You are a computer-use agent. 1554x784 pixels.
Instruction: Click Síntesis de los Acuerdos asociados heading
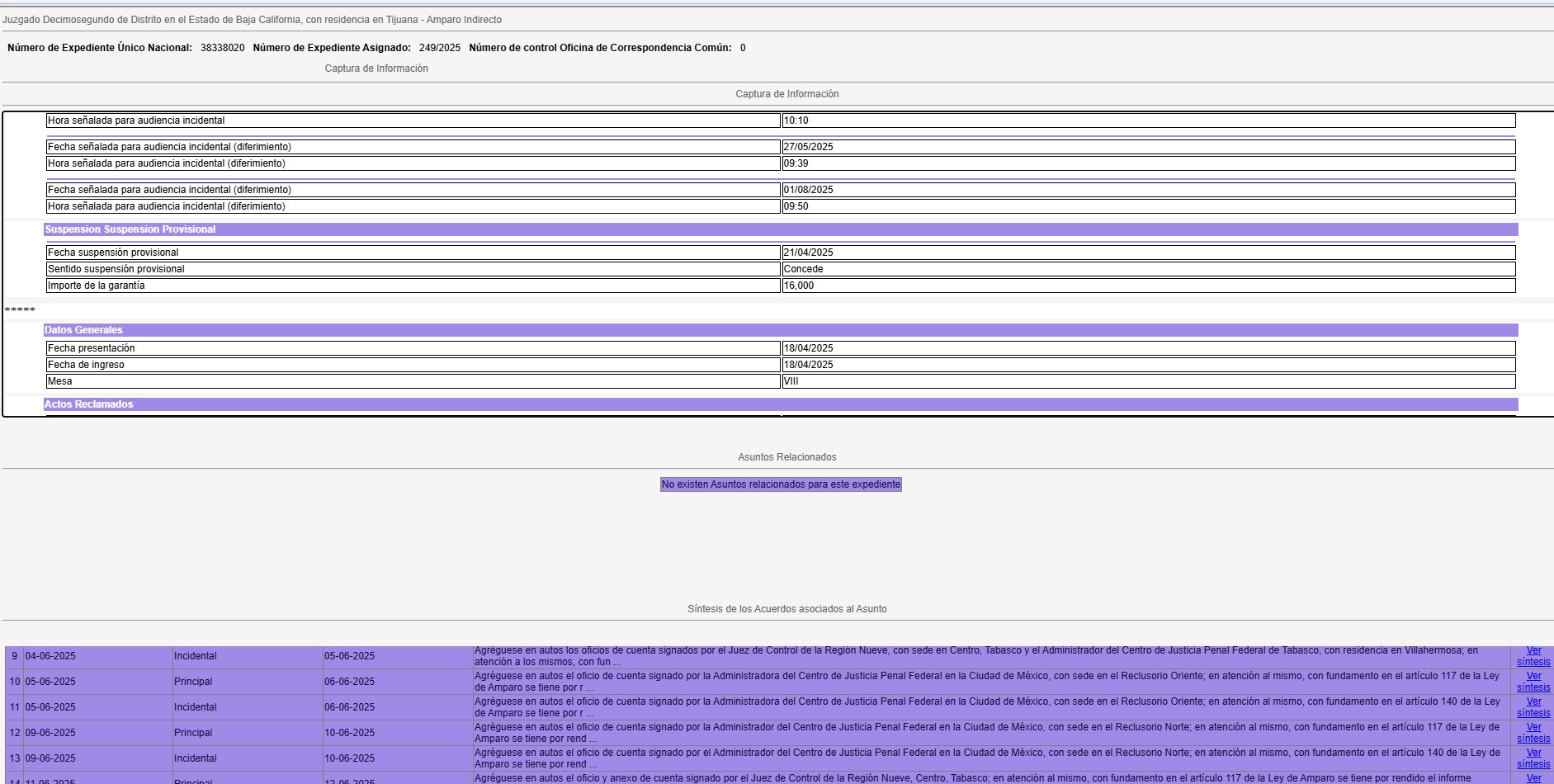(x=786, y=609)
